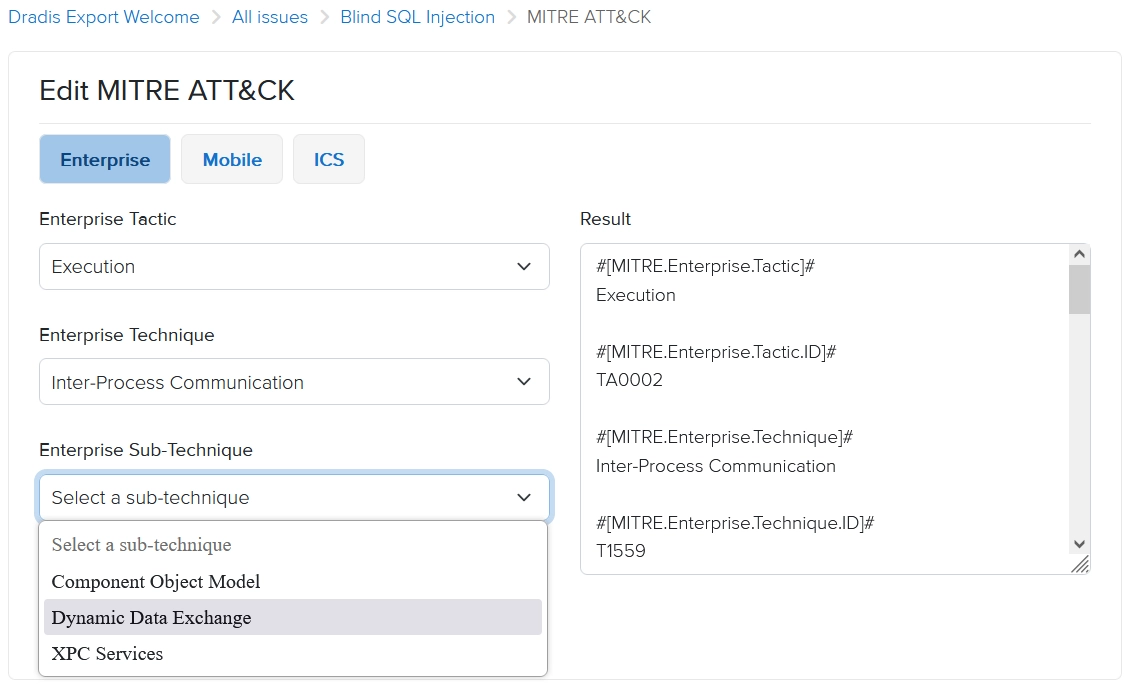Click the scroll-down arrow in the Result box
The image size is (1128, 686).
click(1079, 544)
